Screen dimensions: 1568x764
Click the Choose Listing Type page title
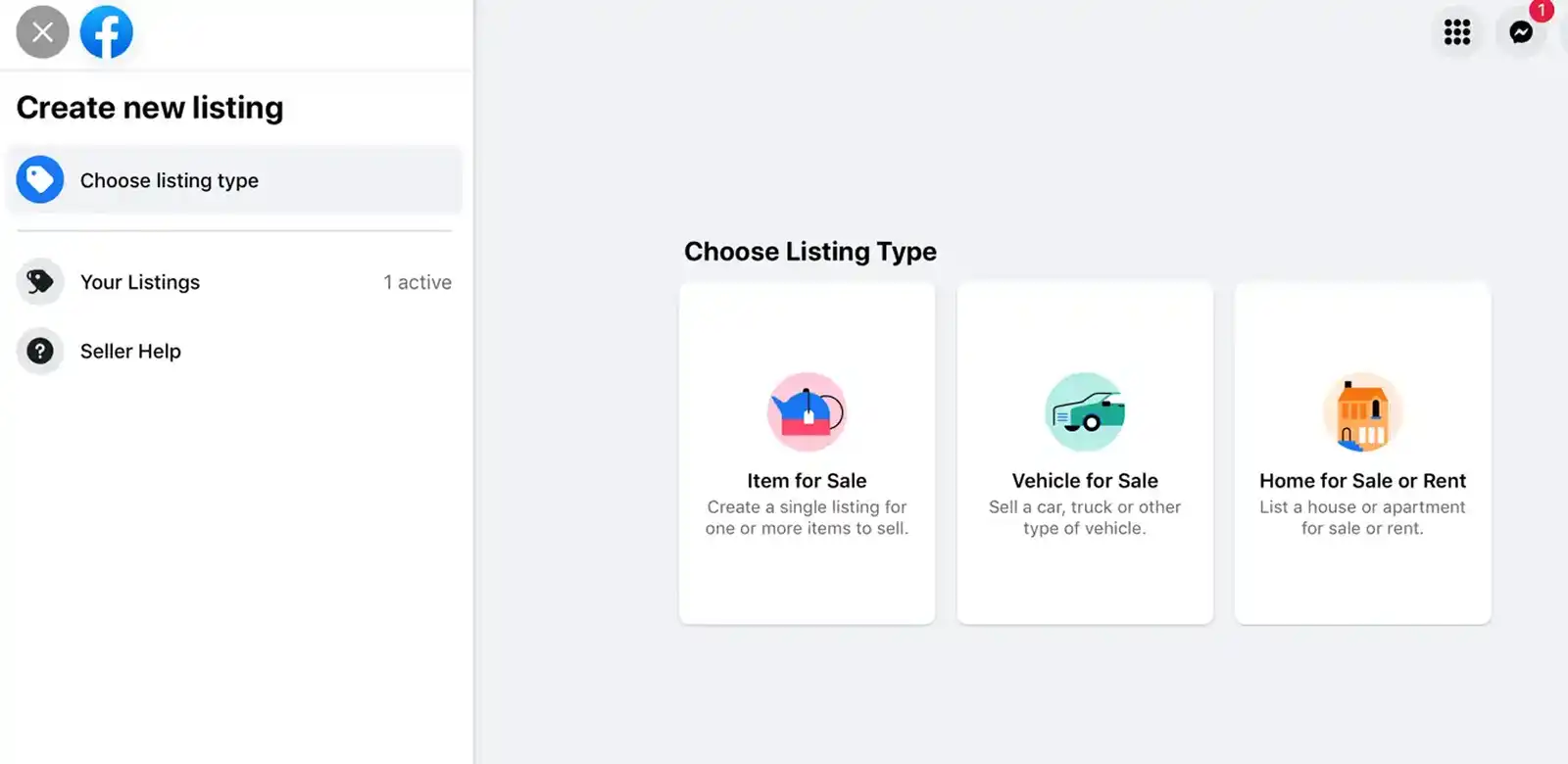tap(809, 251)
